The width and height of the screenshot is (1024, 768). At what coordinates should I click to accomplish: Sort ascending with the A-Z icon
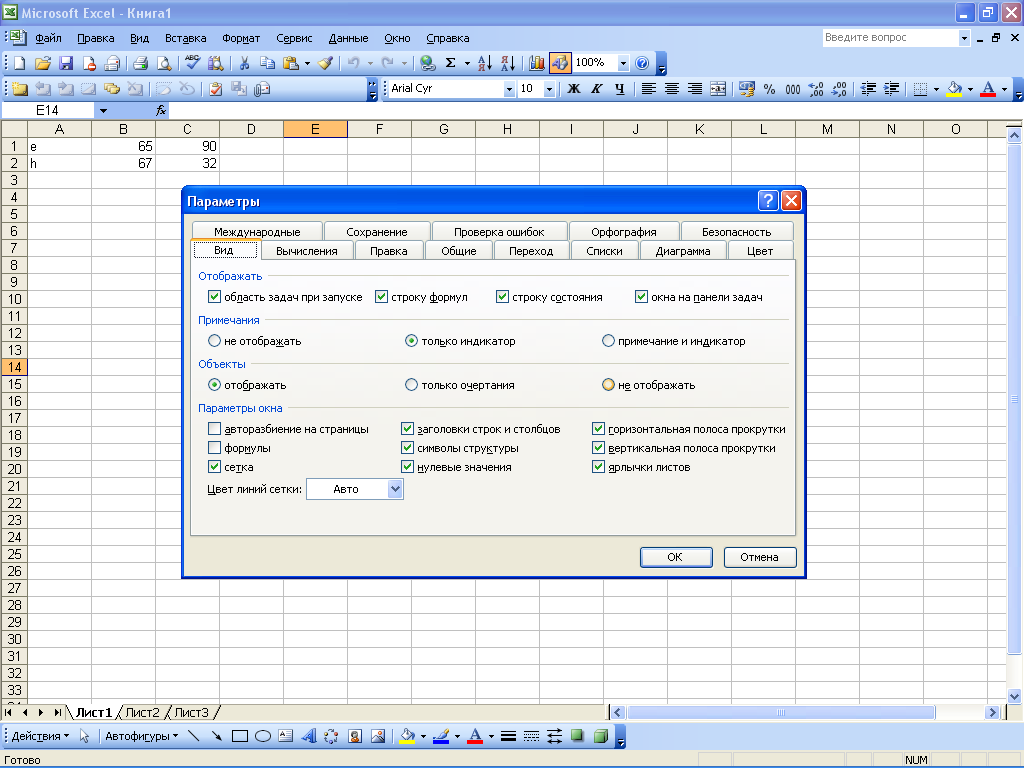pos(484,63)
